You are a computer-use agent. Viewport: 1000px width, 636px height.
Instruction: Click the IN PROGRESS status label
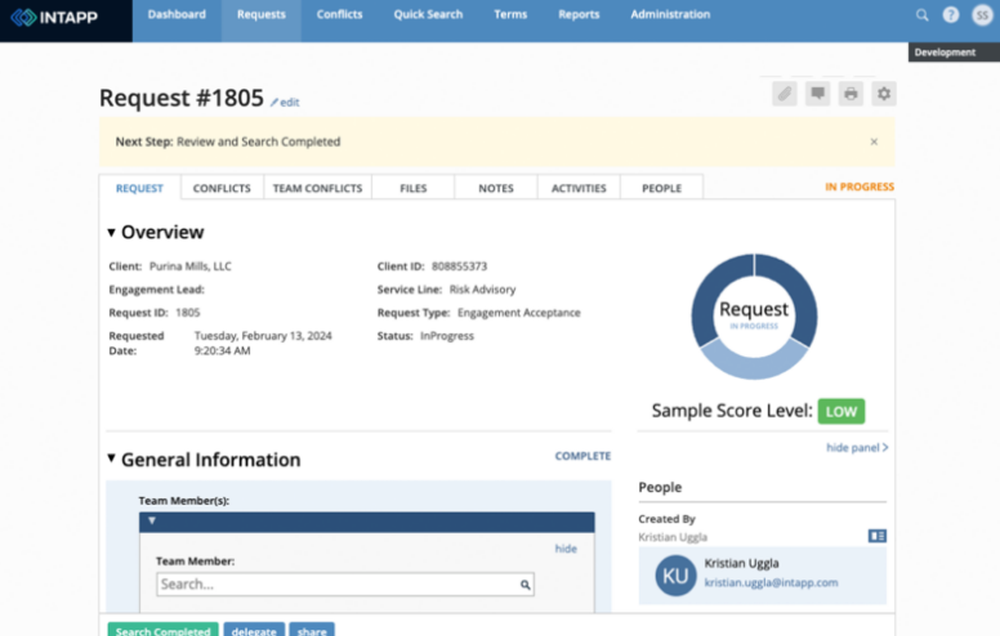[859, 187]
